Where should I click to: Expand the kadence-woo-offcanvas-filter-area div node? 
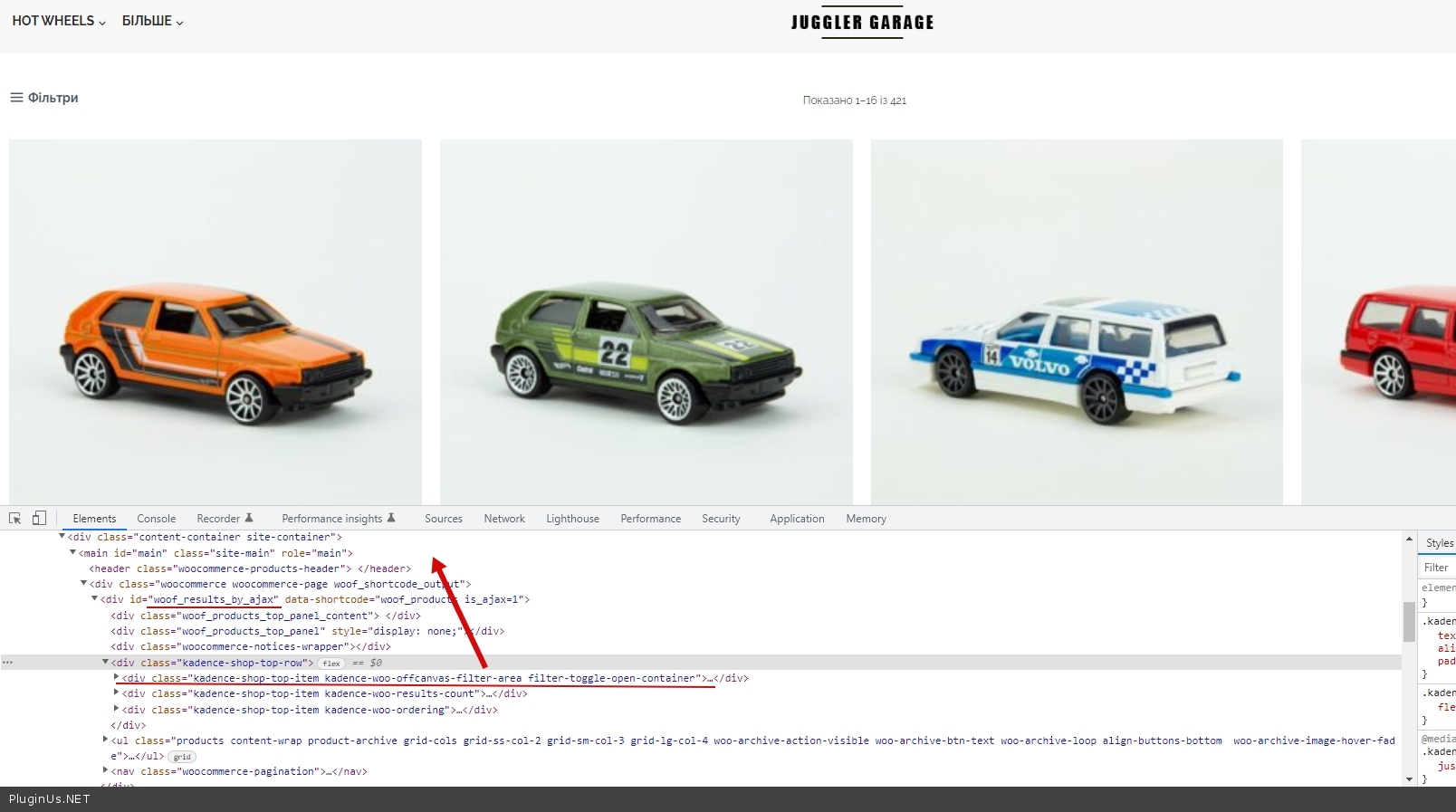click(116, 678)
